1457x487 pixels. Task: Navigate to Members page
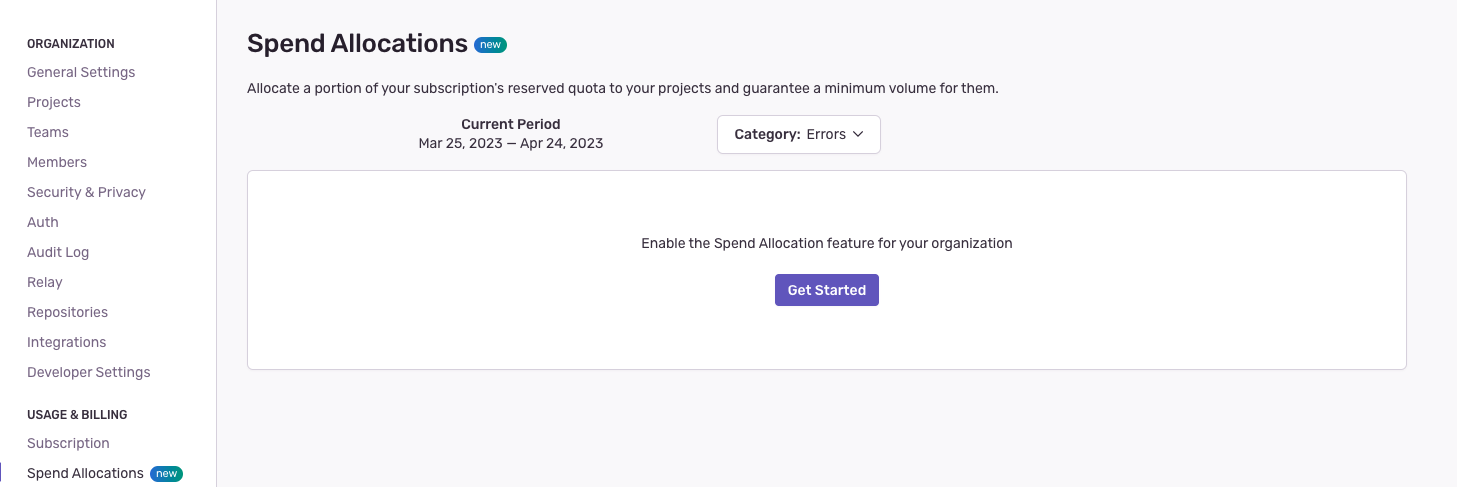coord(57,162)
